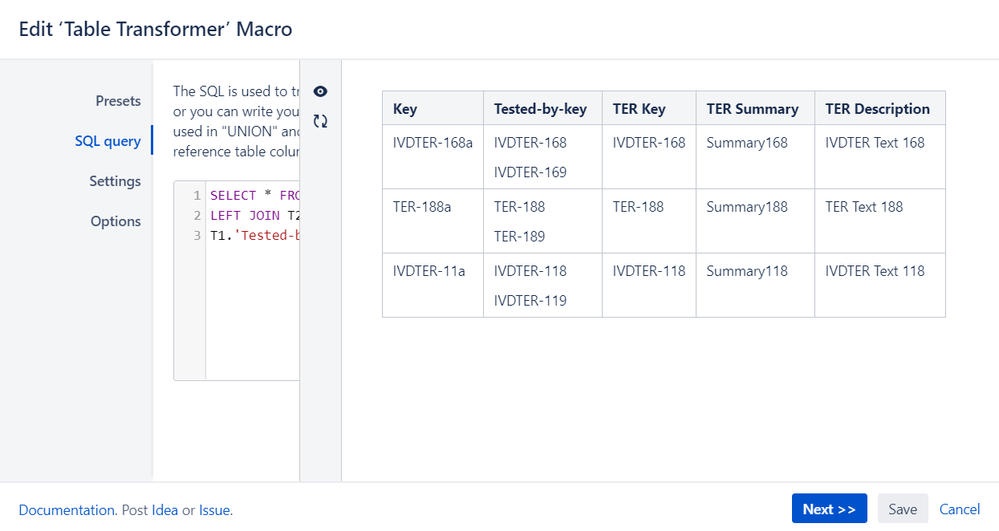
Task: Click the Key column header
Action: (x=405, y=109)
